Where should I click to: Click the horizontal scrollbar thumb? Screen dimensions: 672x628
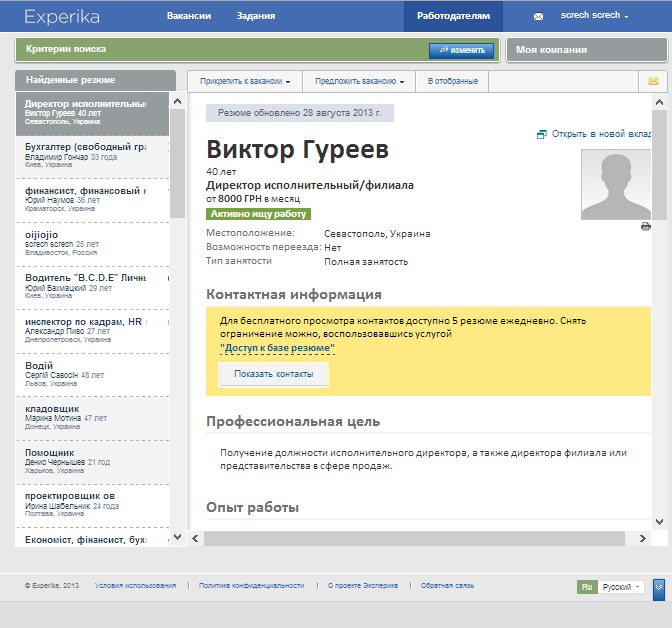click(x=414, y=538)
